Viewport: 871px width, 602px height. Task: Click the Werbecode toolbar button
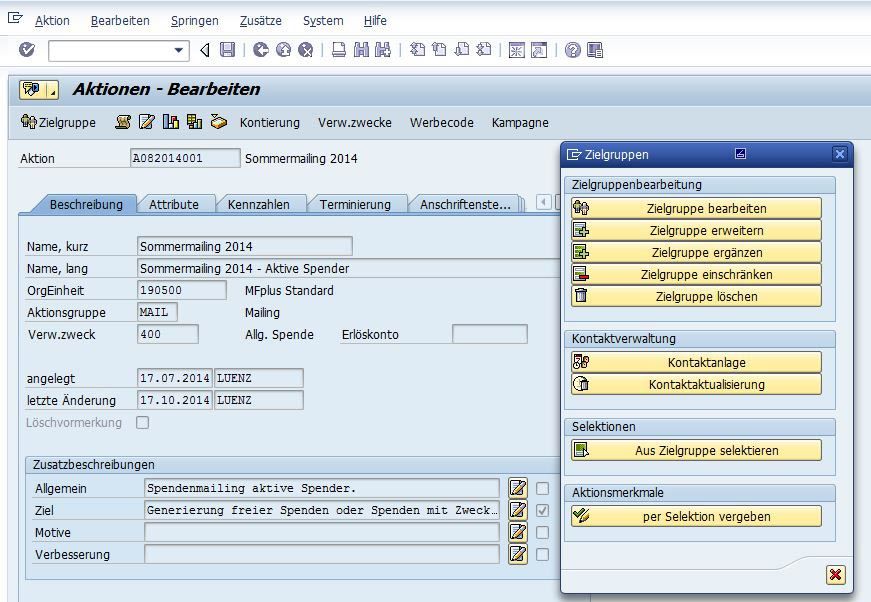[442, 123]
